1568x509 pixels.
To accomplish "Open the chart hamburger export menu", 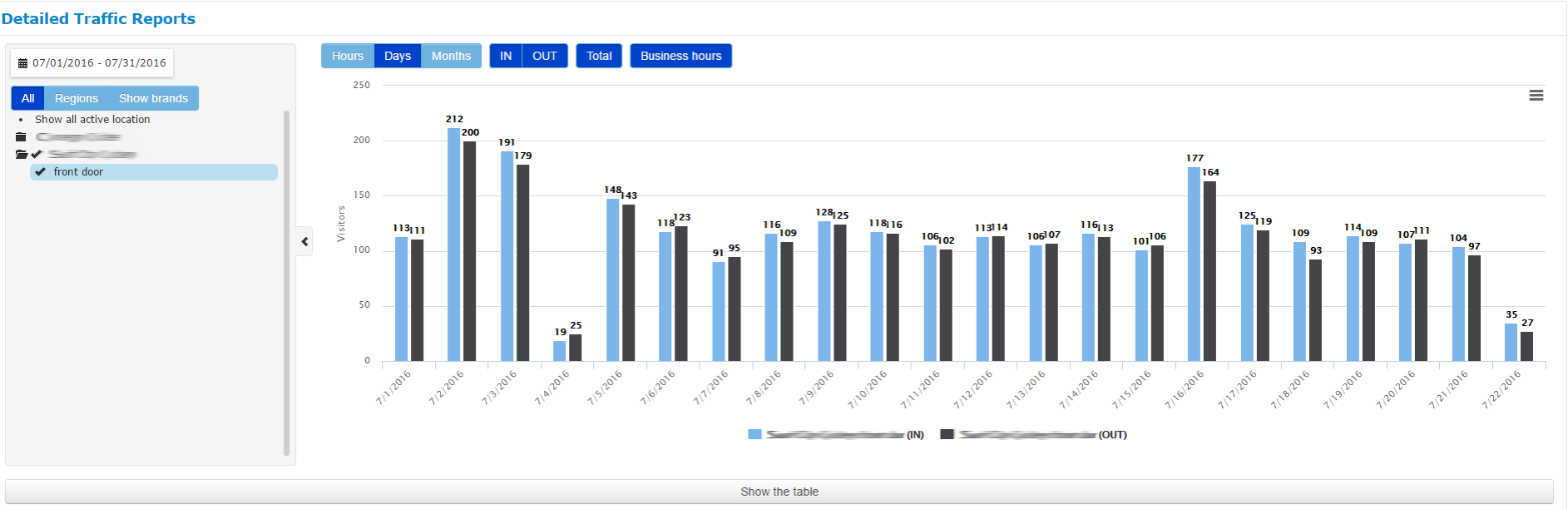I will coord(1536,96).
